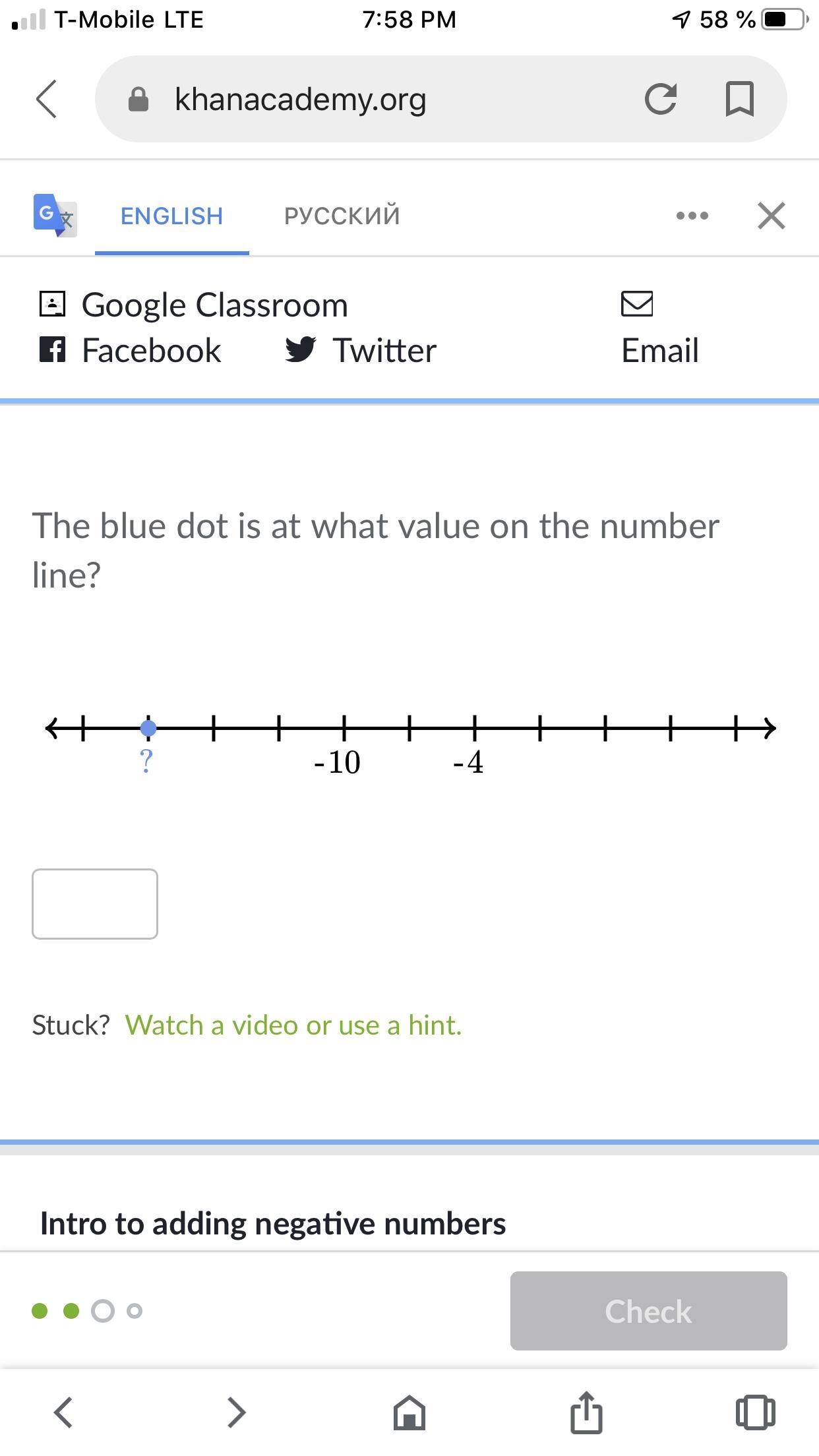This screenshot has height=1456, width=819.
Task: Reload the khanacademy.org page
Action: coord(660,100)
